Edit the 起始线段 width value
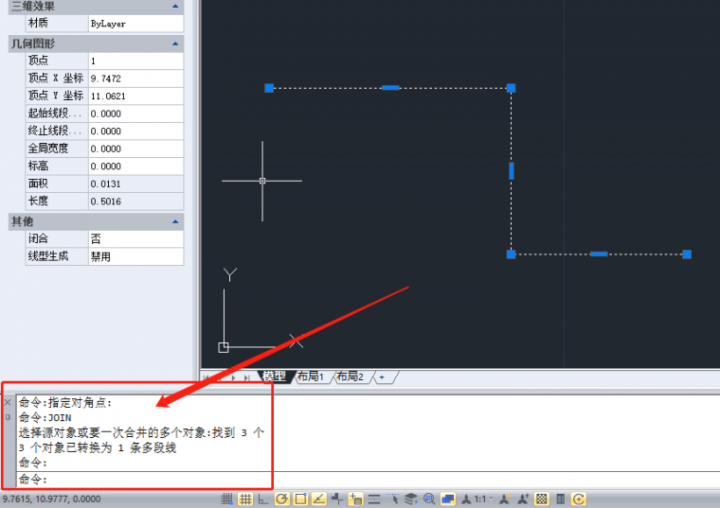 (136, 113)
